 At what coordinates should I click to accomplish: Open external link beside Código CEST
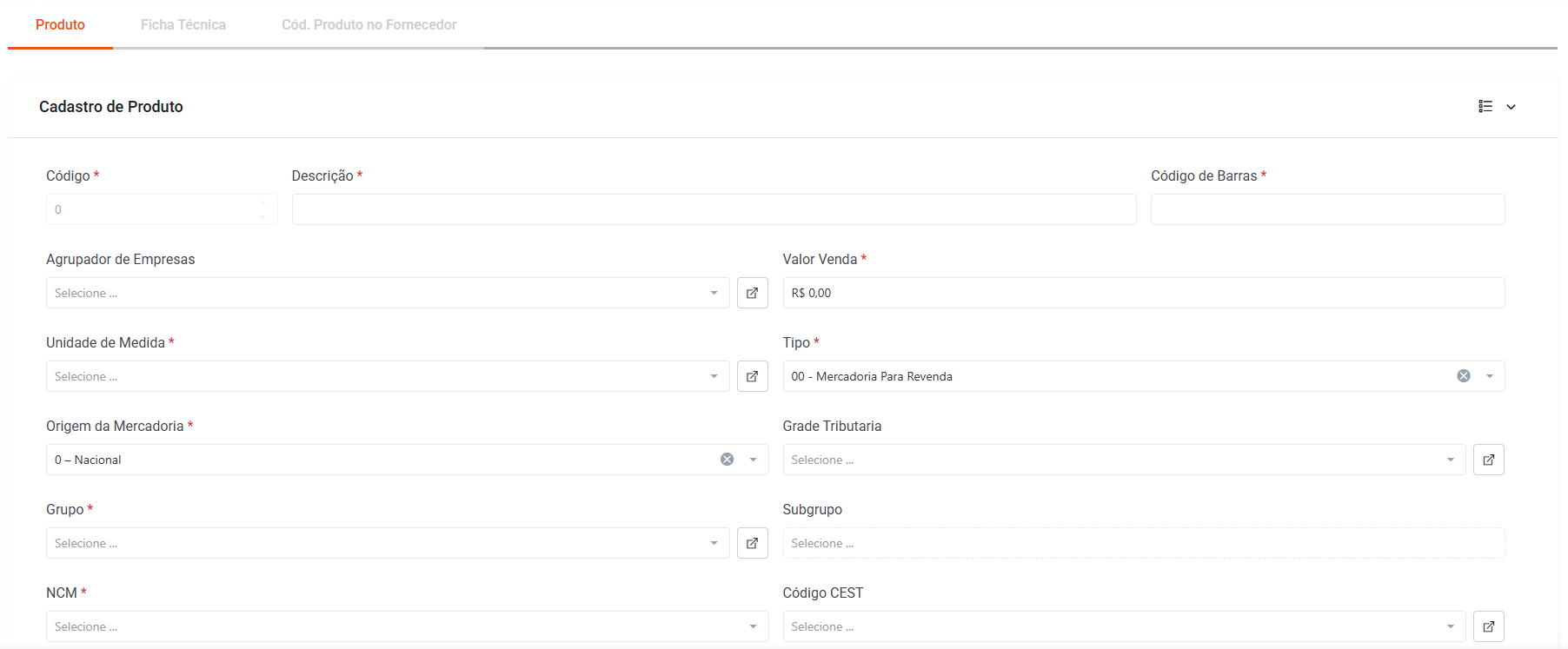pos(1488,626)
